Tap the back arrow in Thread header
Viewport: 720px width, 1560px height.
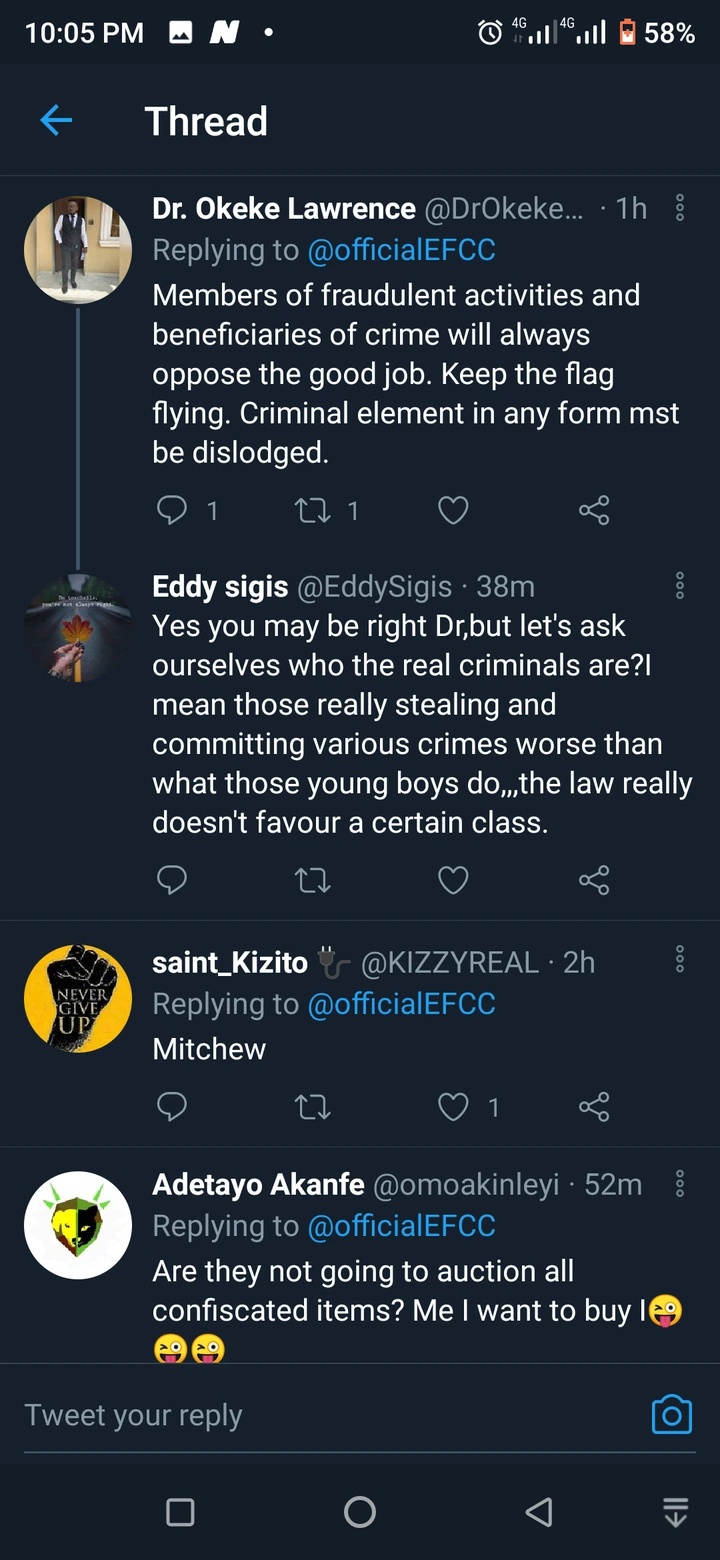pos(56,121)
